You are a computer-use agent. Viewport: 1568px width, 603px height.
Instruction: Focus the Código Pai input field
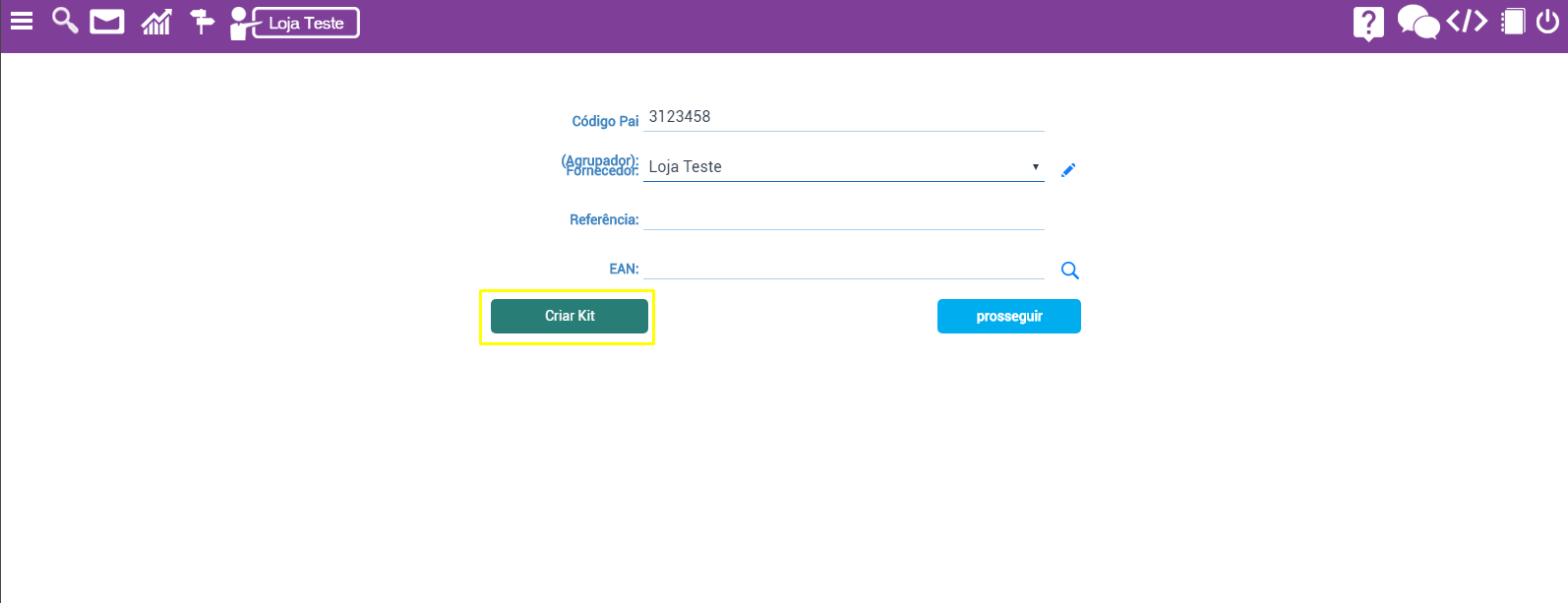click(x=843, y=117)
